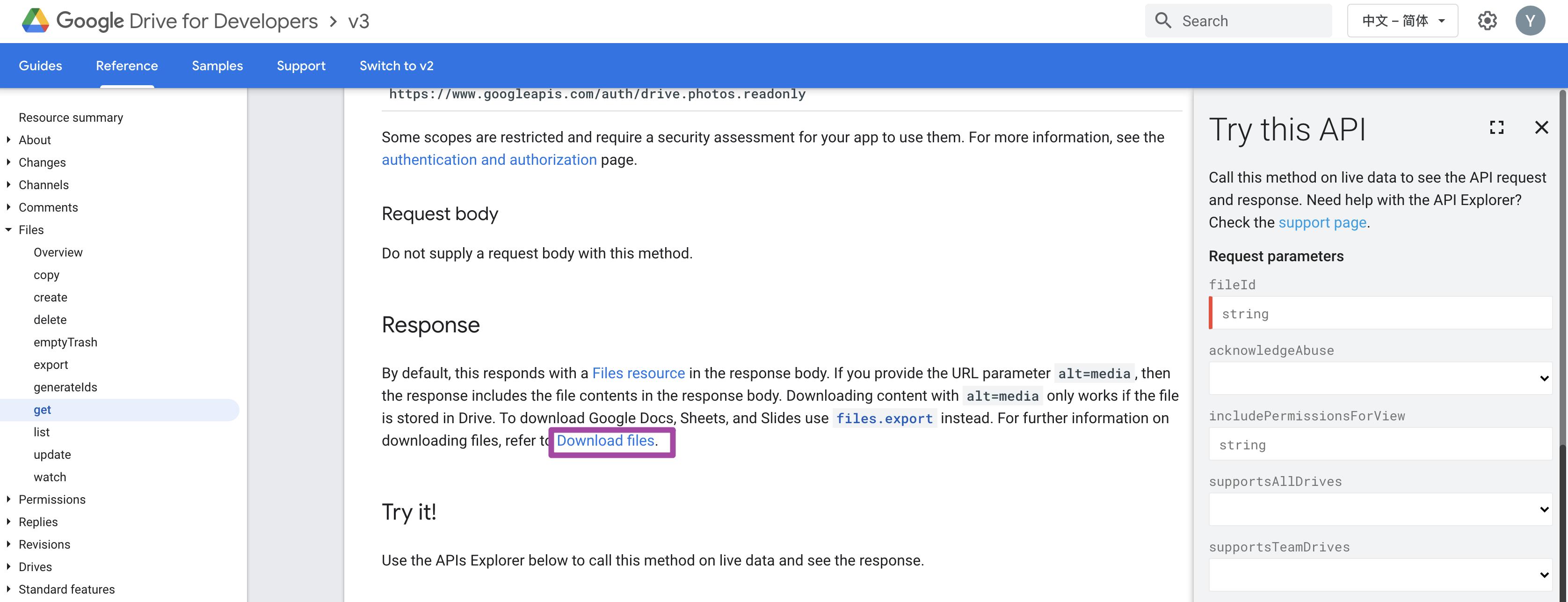1568x602 pixels.
Task: Click the search magnifier icon
Action: click(1162, 21)
